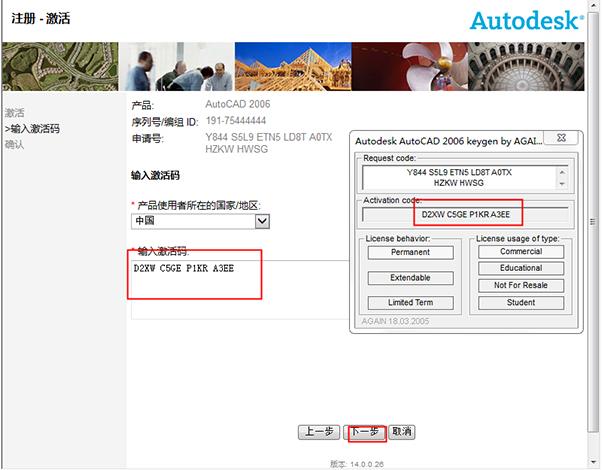Image resolution: width=602 pixels, height=470 pixels.
Task: Click the Limited Term button
Action: [410, 303]
